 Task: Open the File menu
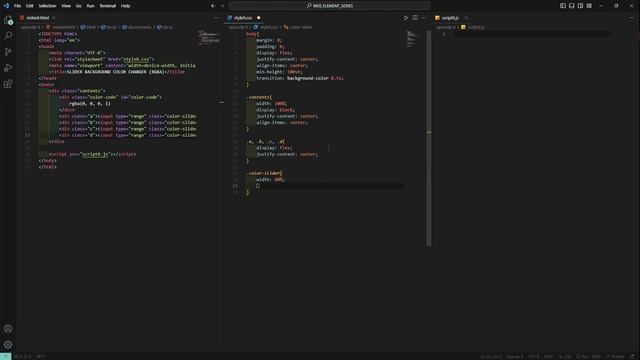17,6
